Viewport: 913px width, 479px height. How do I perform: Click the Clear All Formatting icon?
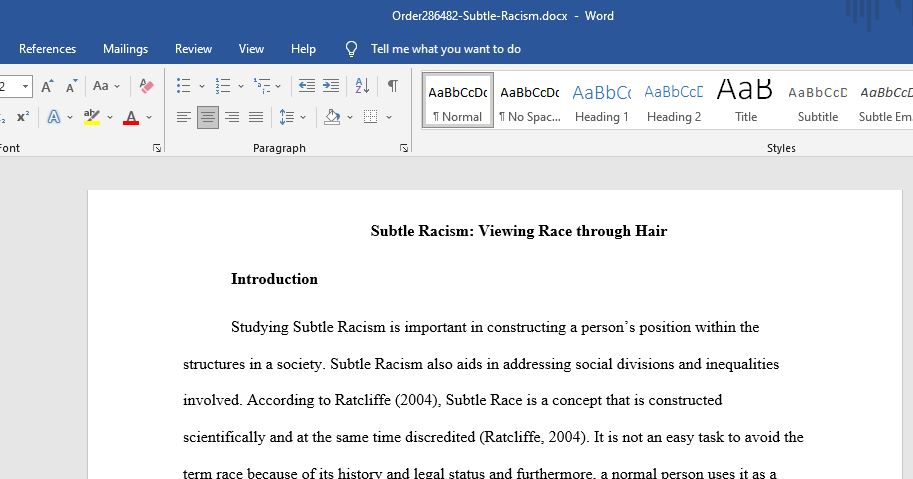click(x=146, y=86)
